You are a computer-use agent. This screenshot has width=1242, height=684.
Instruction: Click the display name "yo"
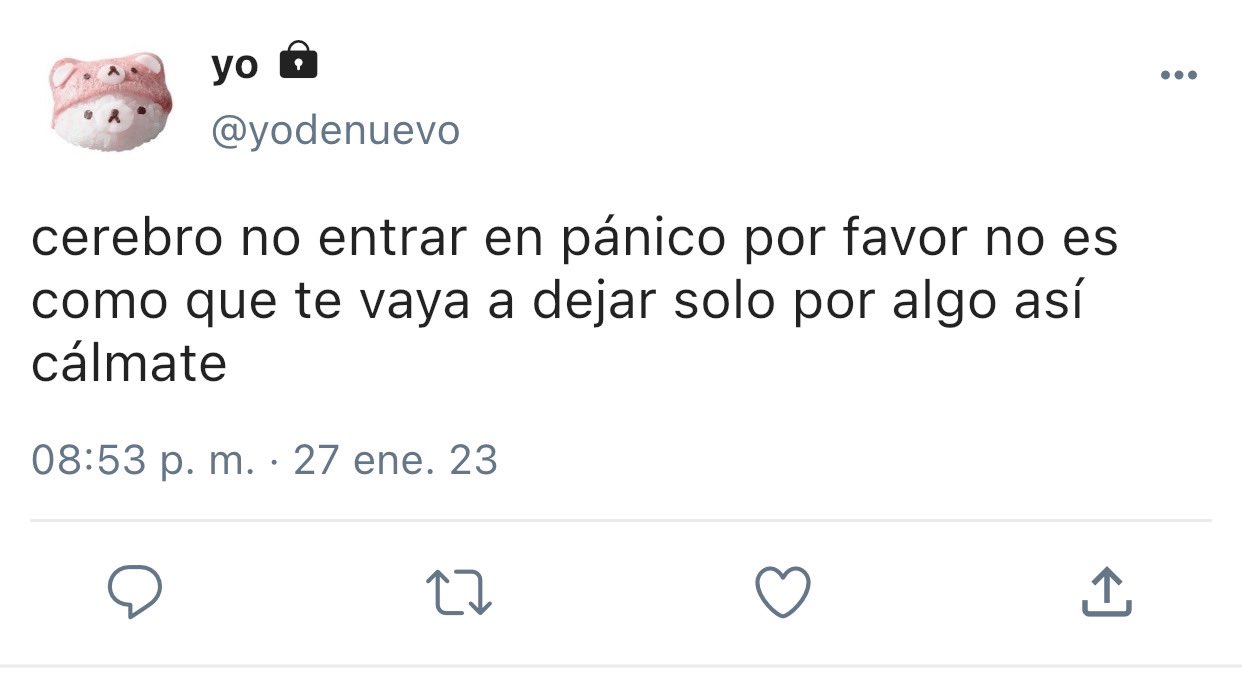(235, 66)
